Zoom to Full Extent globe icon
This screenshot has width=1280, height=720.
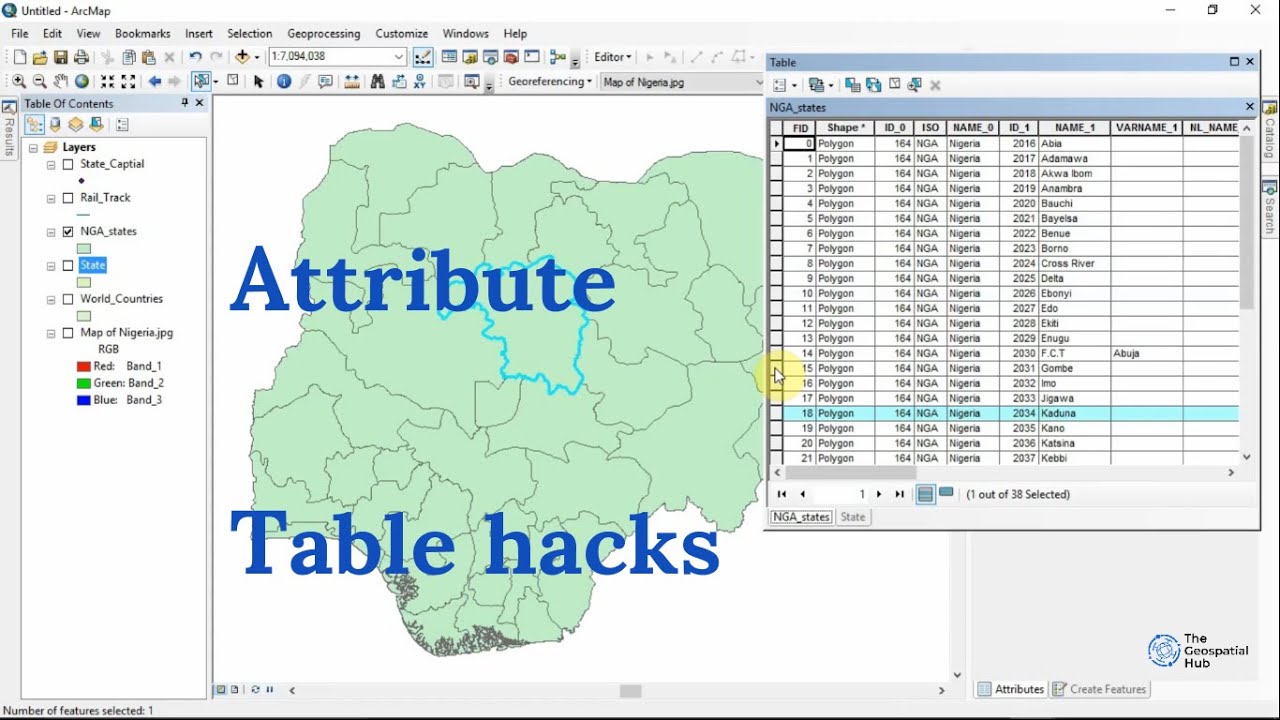pyautogui.click(x=82, y=82)
